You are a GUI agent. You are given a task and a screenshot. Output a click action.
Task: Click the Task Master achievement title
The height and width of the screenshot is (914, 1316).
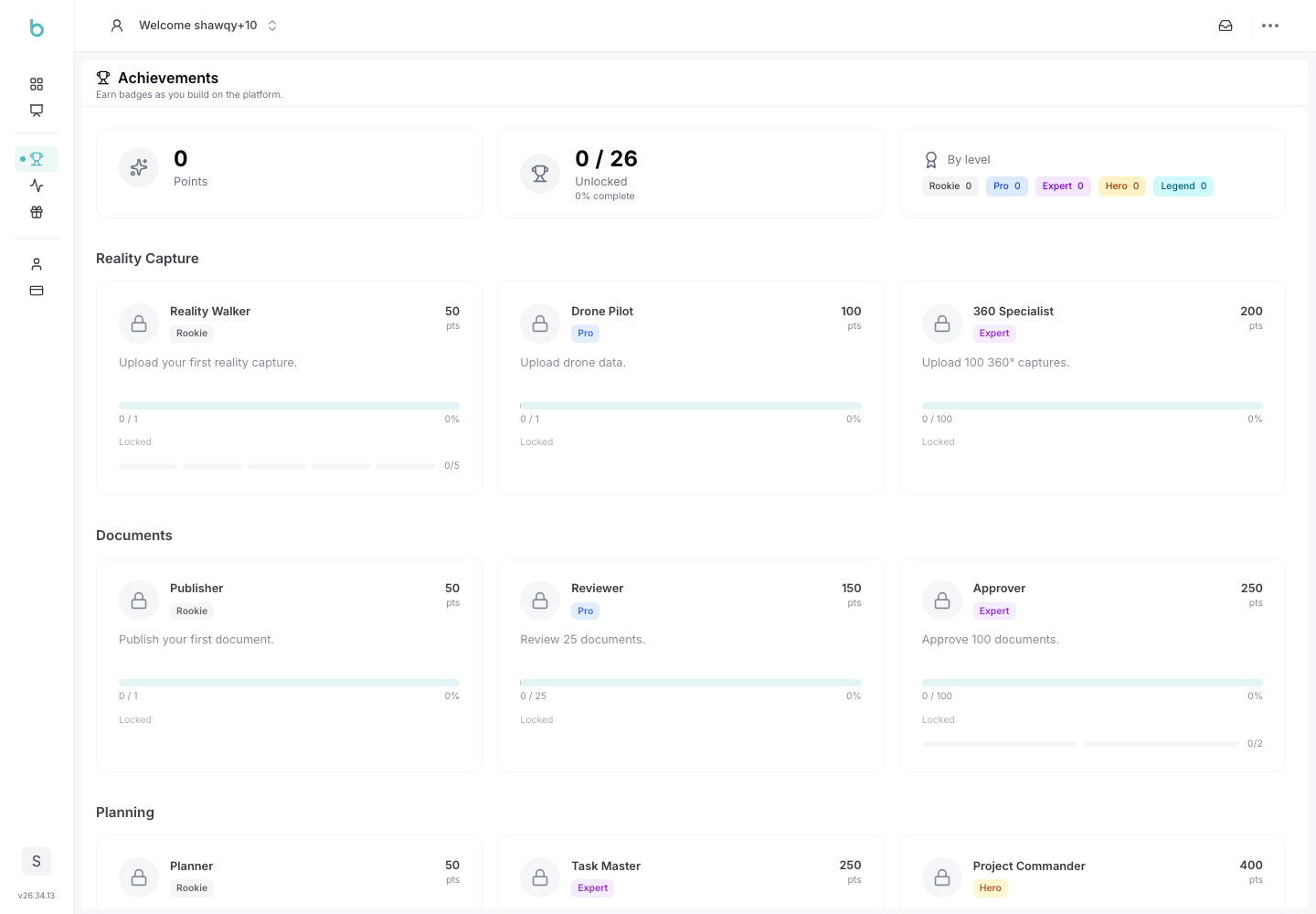coord(606,866)
